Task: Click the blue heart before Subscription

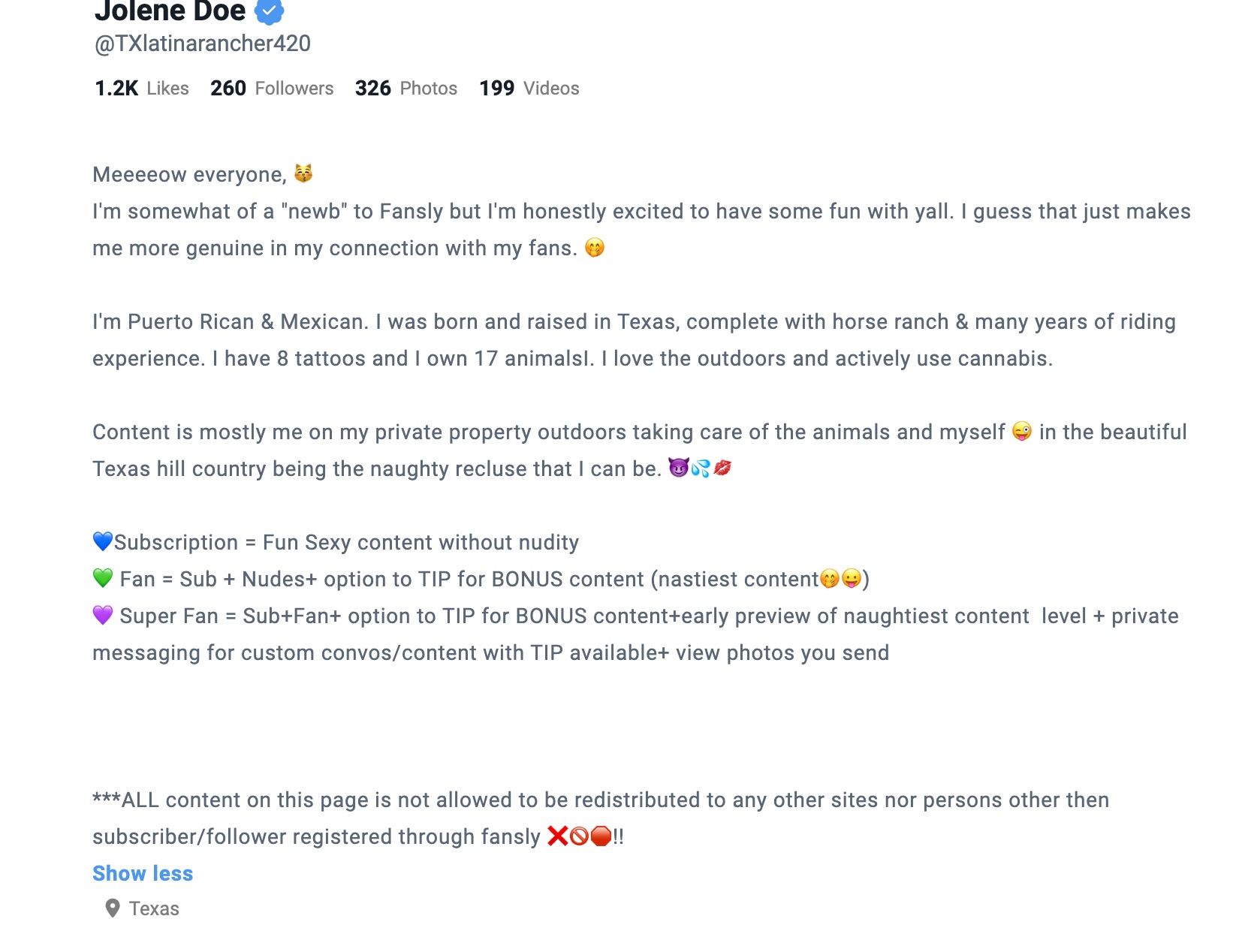Action: [103, 541]
